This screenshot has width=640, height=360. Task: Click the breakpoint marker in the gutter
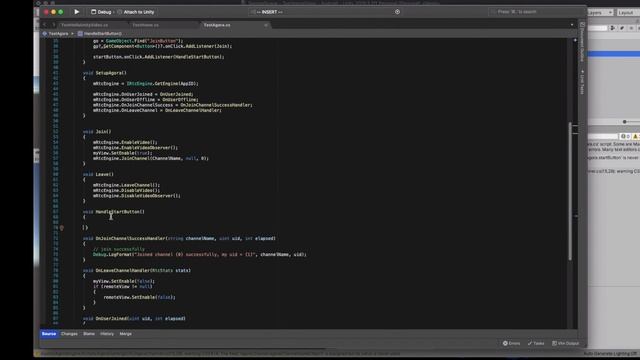tap(62, 228)
